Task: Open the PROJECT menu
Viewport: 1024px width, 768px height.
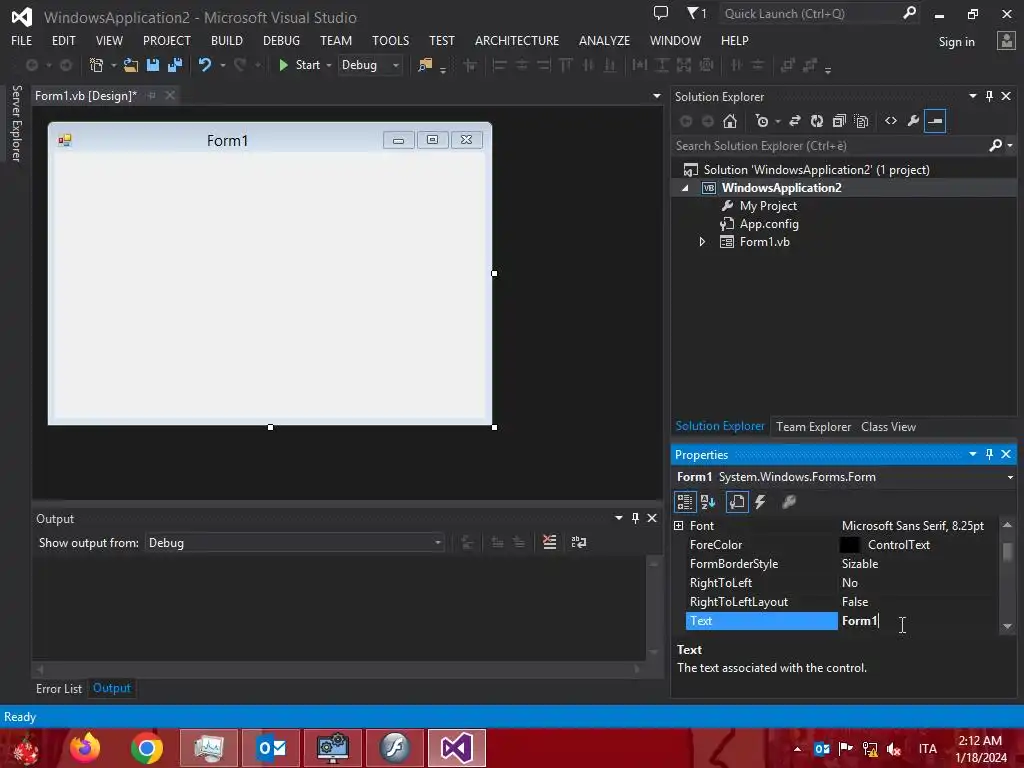Action: (x=167, y=40)
